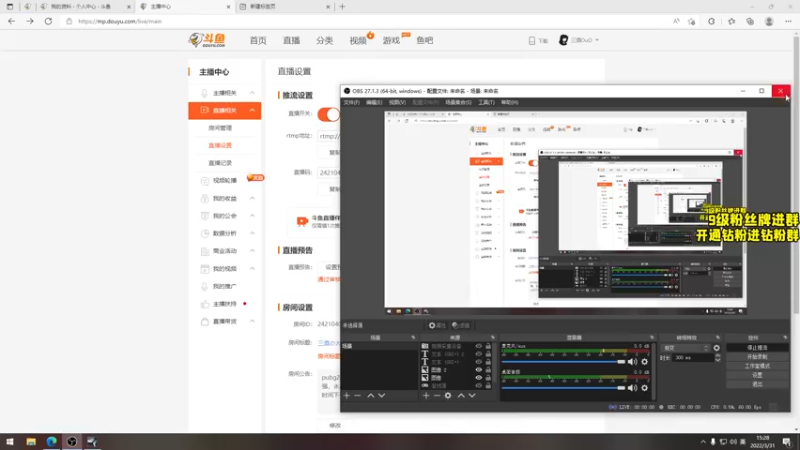Move the source down with the Sources down arrow

(472, 395)
